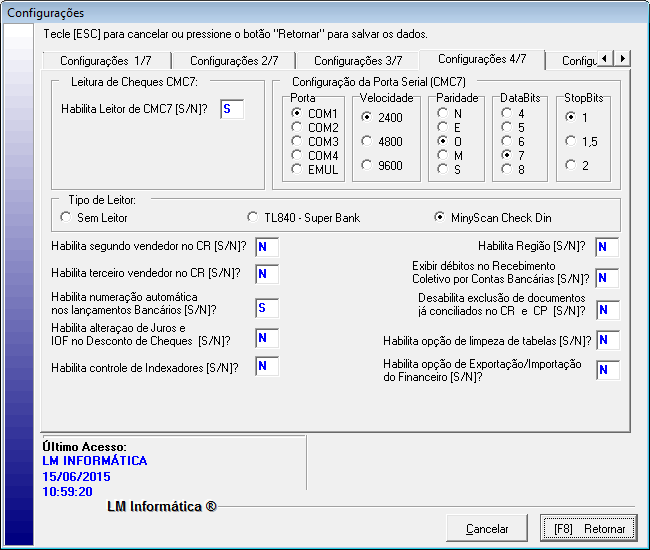Choose EMUL as the serial port
The width and height of the screenshot is (650, 550).
[x=298, y=170]
